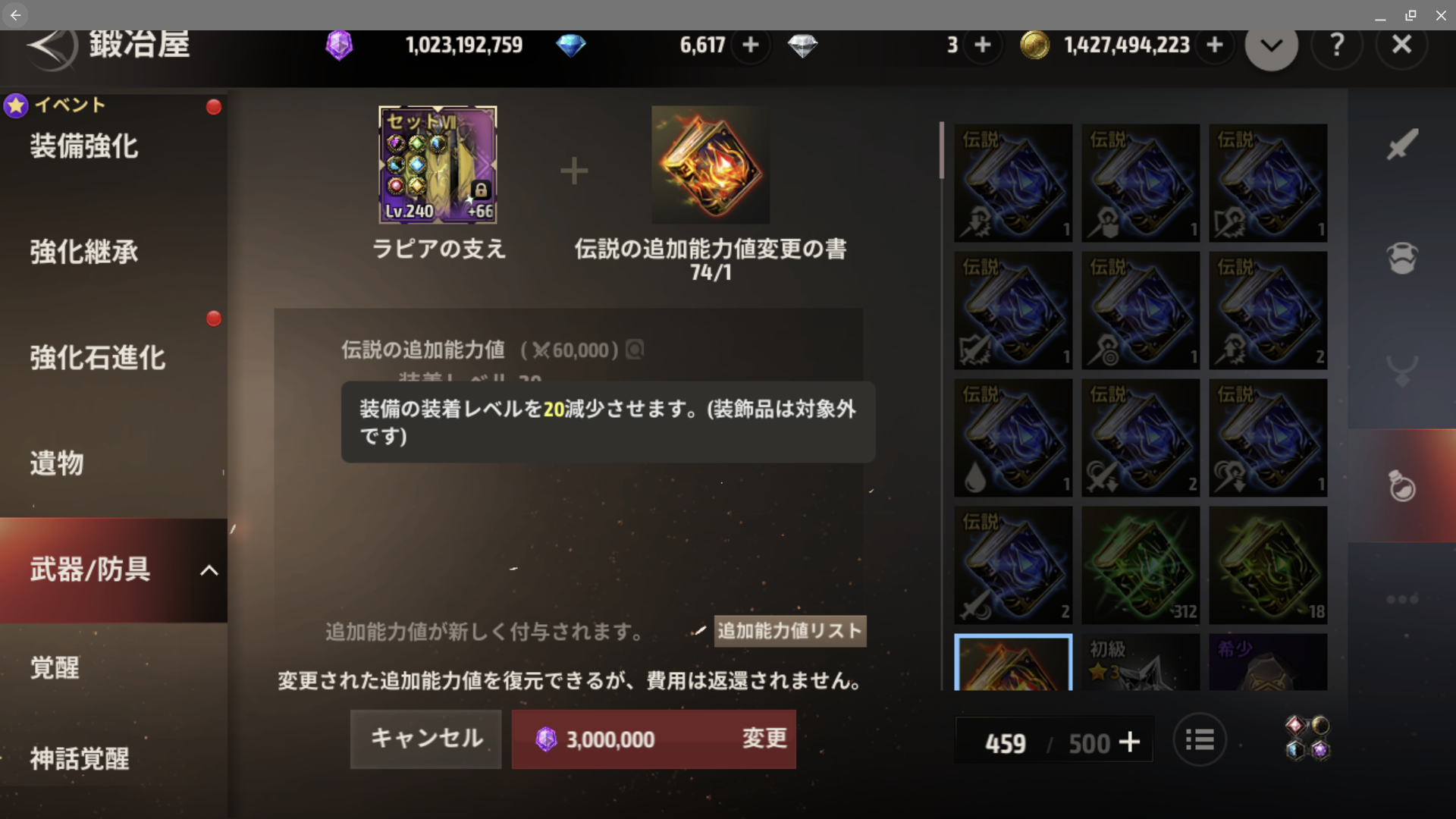Open the gem sorting filter icon

1307,737
